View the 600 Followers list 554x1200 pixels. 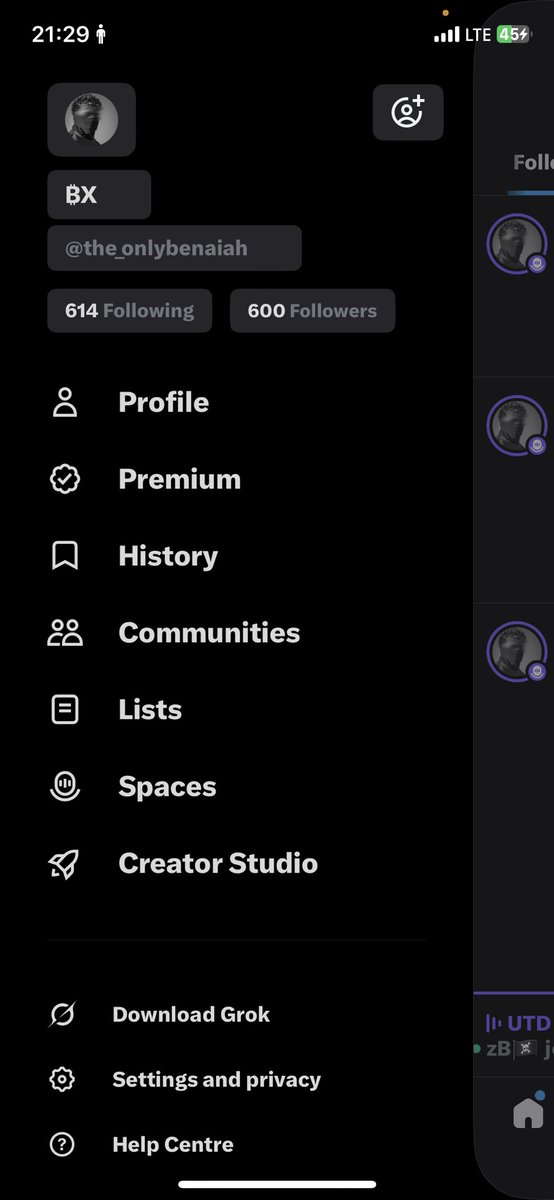coord(312,311)
